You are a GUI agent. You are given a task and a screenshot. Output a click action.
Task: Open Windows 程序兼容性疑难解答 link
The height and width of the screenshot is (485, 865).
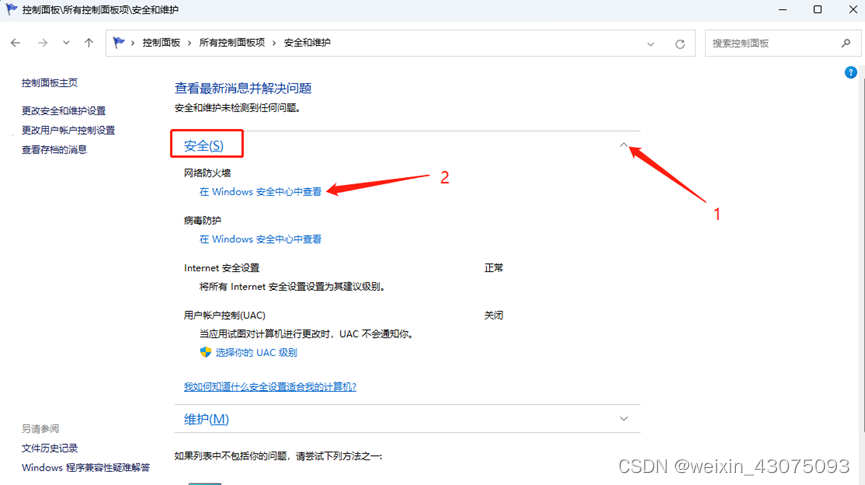tap(86, 467)
